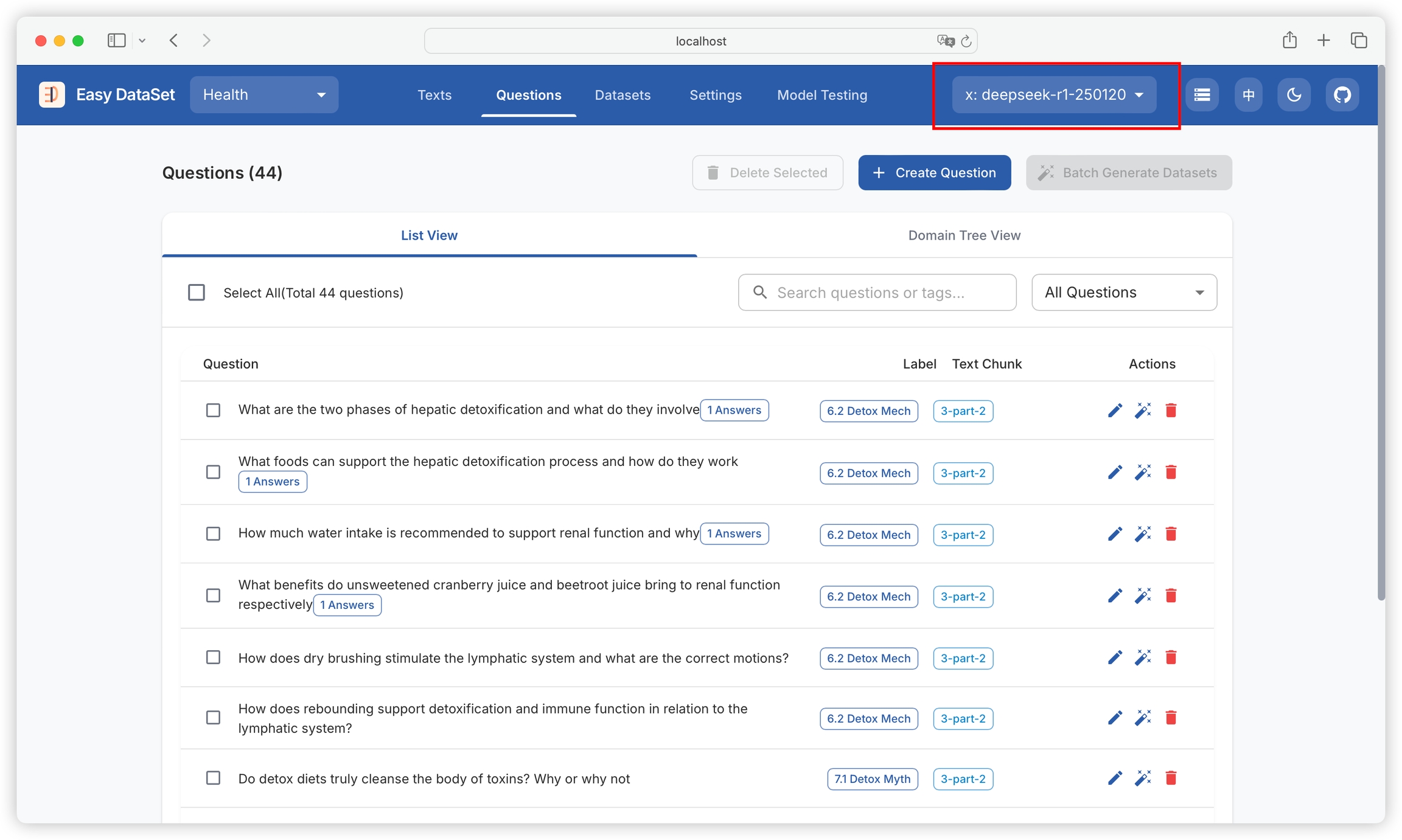Check the Select All checkbox
Image resolution: width=1402 pixels, height=840 pixels.
[x=197, y=293]
